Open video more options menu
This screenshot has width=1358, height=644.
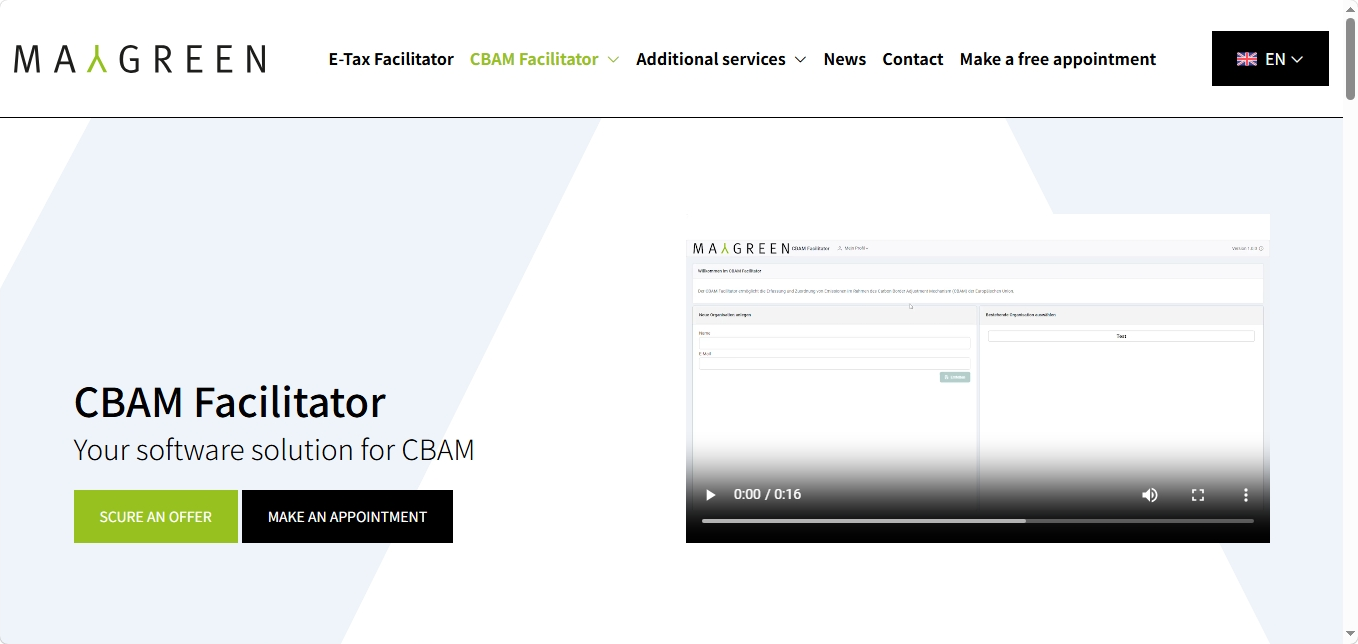click(1246, 495)
